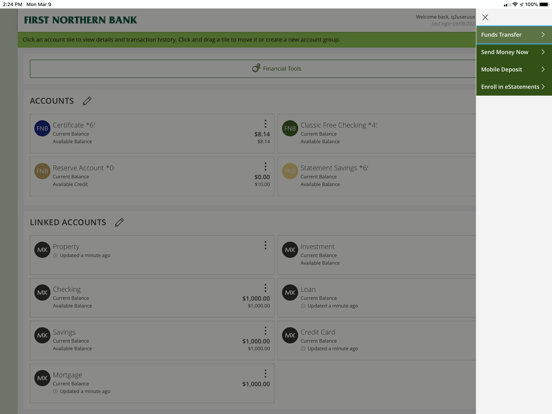This screenshot has height=414, width=552.
Task: Click the $8.14 Certificate current balance
Action: tap(262, 134)
